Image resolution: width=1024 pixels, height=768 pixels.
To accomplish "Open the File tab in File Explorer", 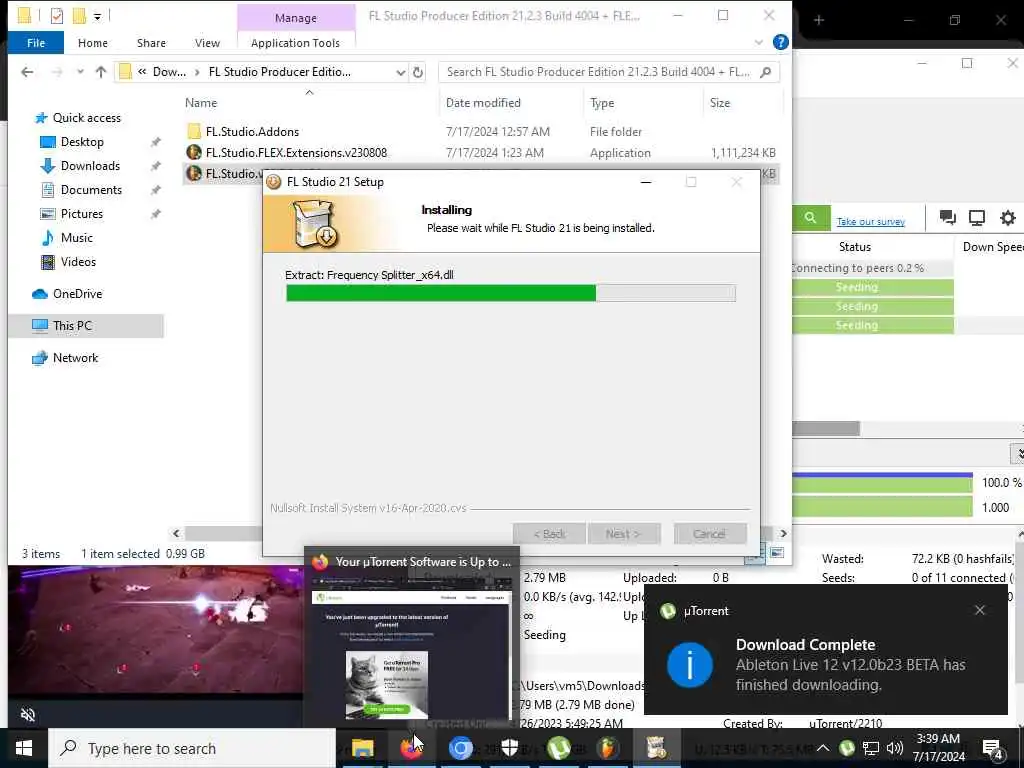I will coord(36,43).
